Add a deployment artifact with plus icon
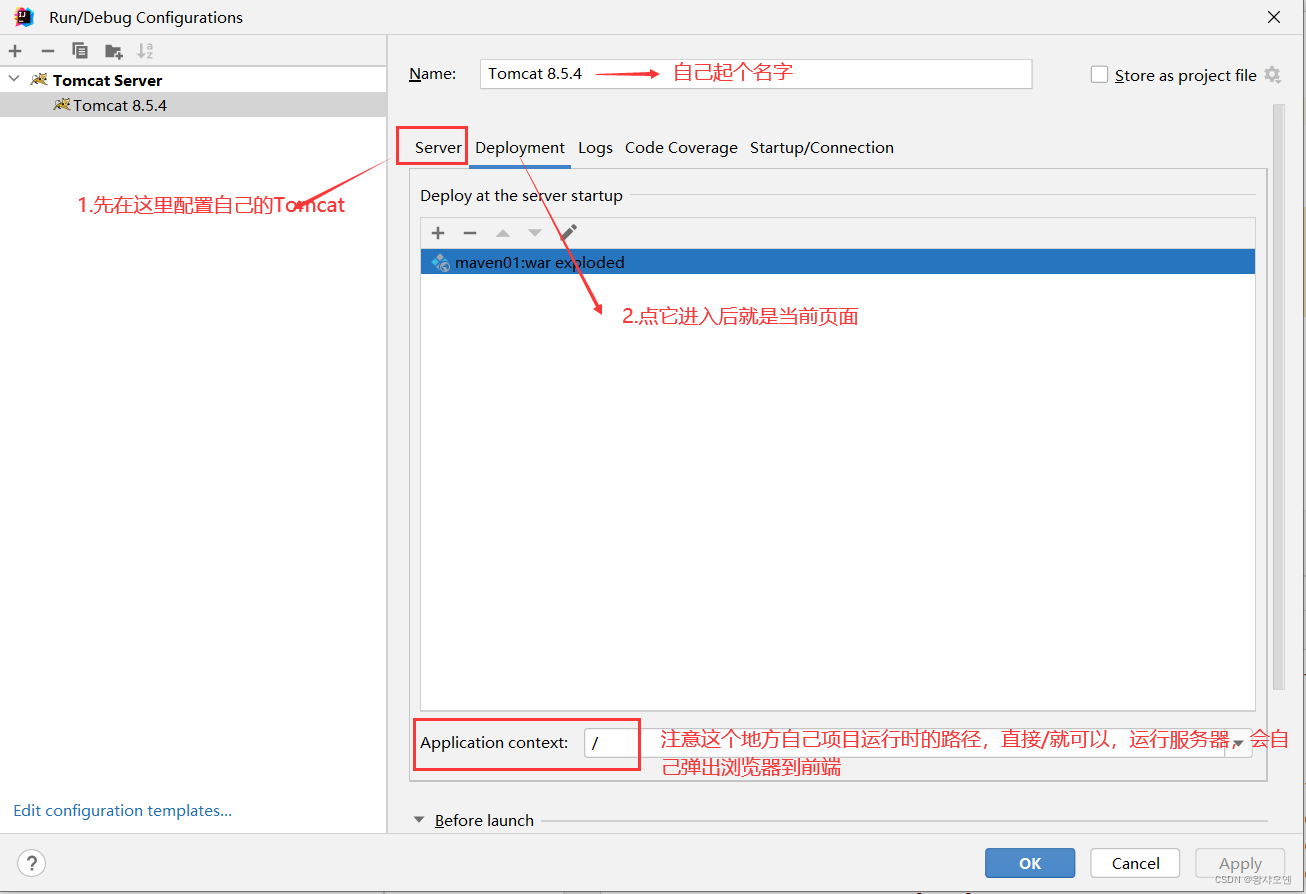The height and width of the screenshot is (894, 1306). [438, 233]
